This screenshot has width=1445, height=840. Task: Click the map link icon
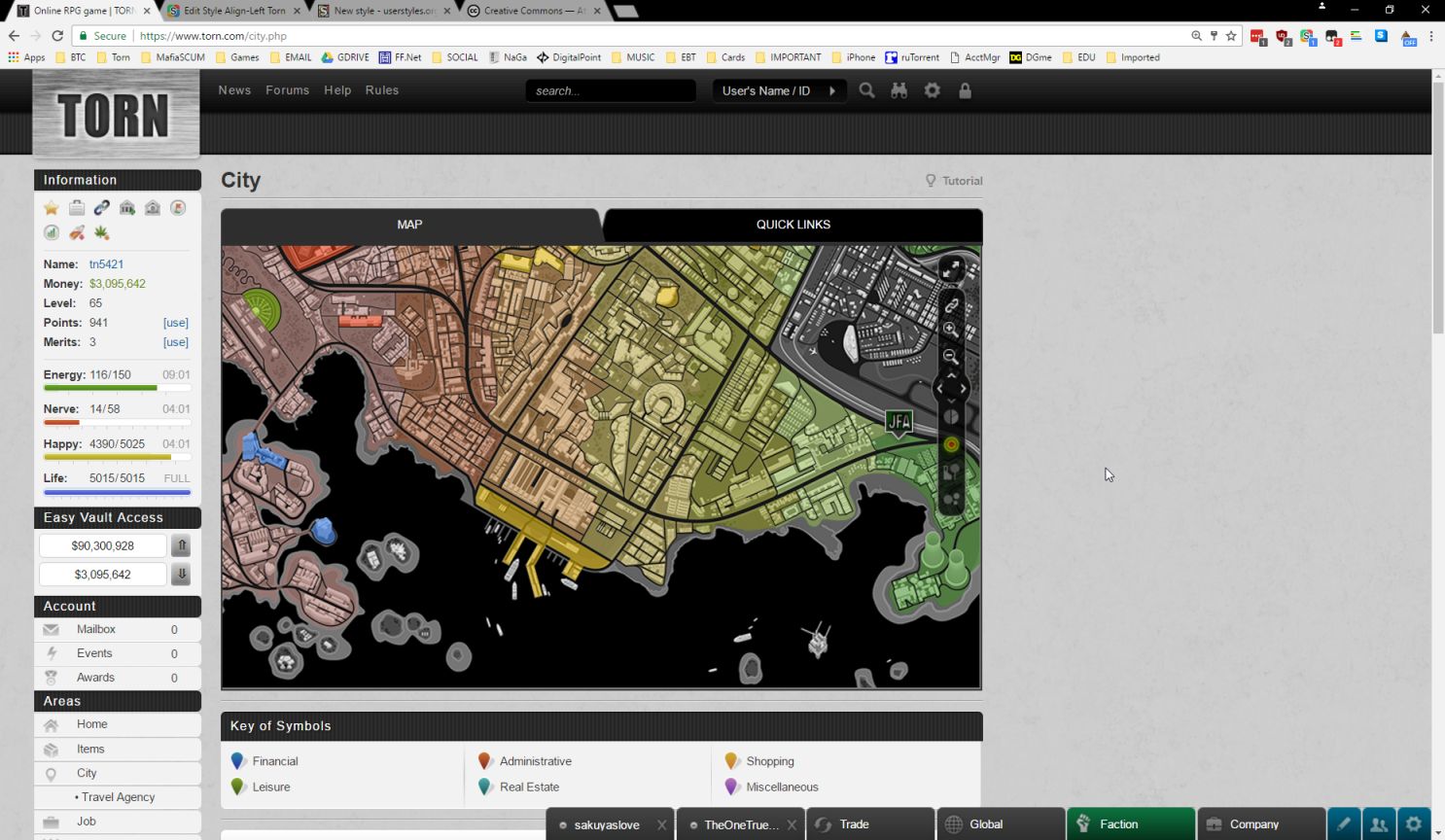pos(951,304)
